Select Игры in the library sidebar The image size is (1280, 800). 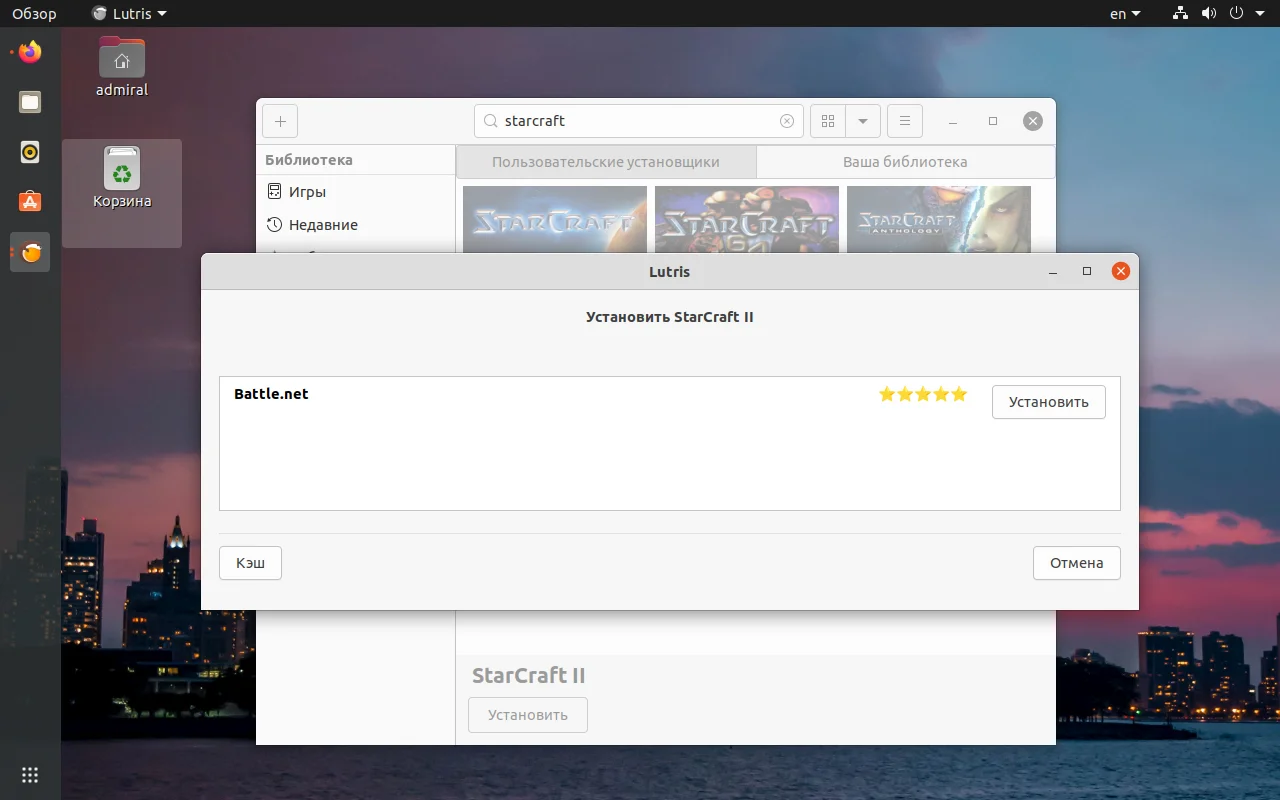(x=356, y=192)
